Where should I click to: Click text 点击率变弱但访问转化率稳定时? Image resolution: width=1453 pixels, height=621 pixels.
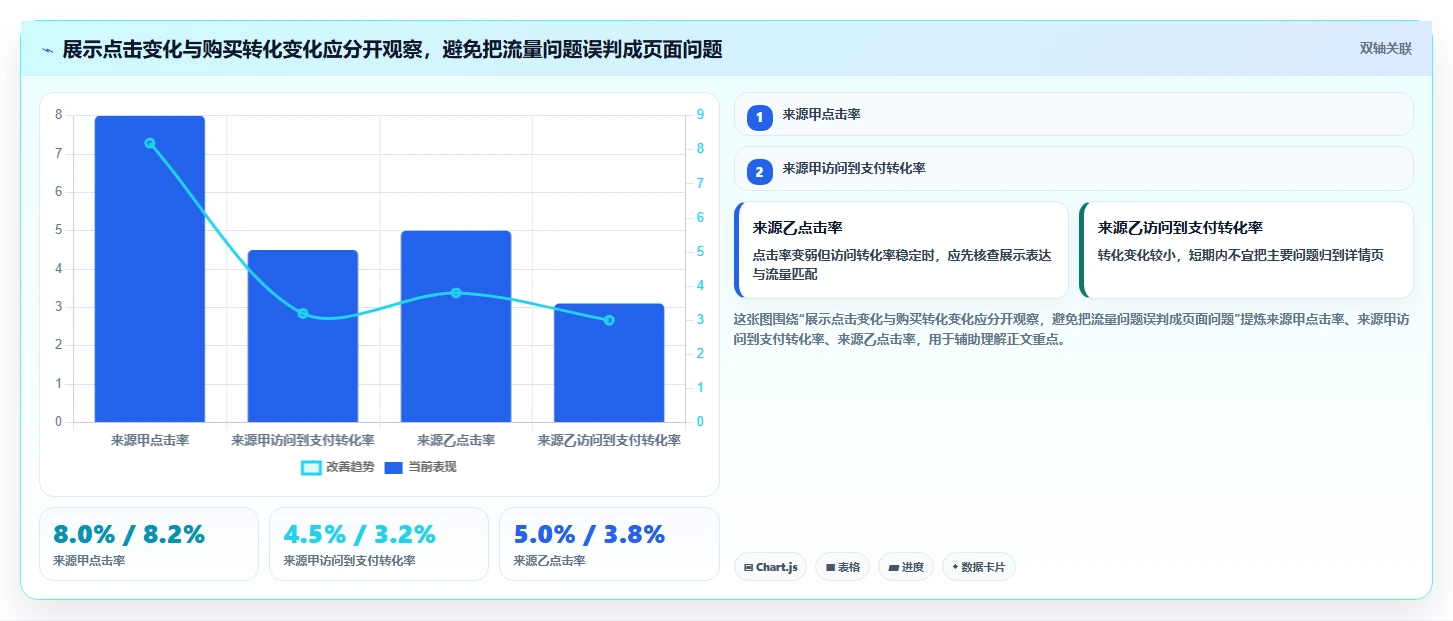pos(844,255)
